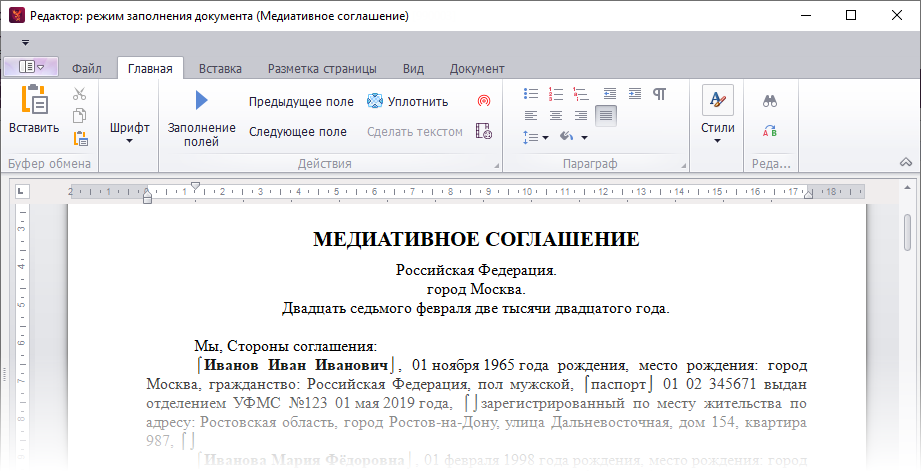This screenshot has width=921, height=472.
Task: Open the purple application menu button
Action: click(x=31, y=67)
